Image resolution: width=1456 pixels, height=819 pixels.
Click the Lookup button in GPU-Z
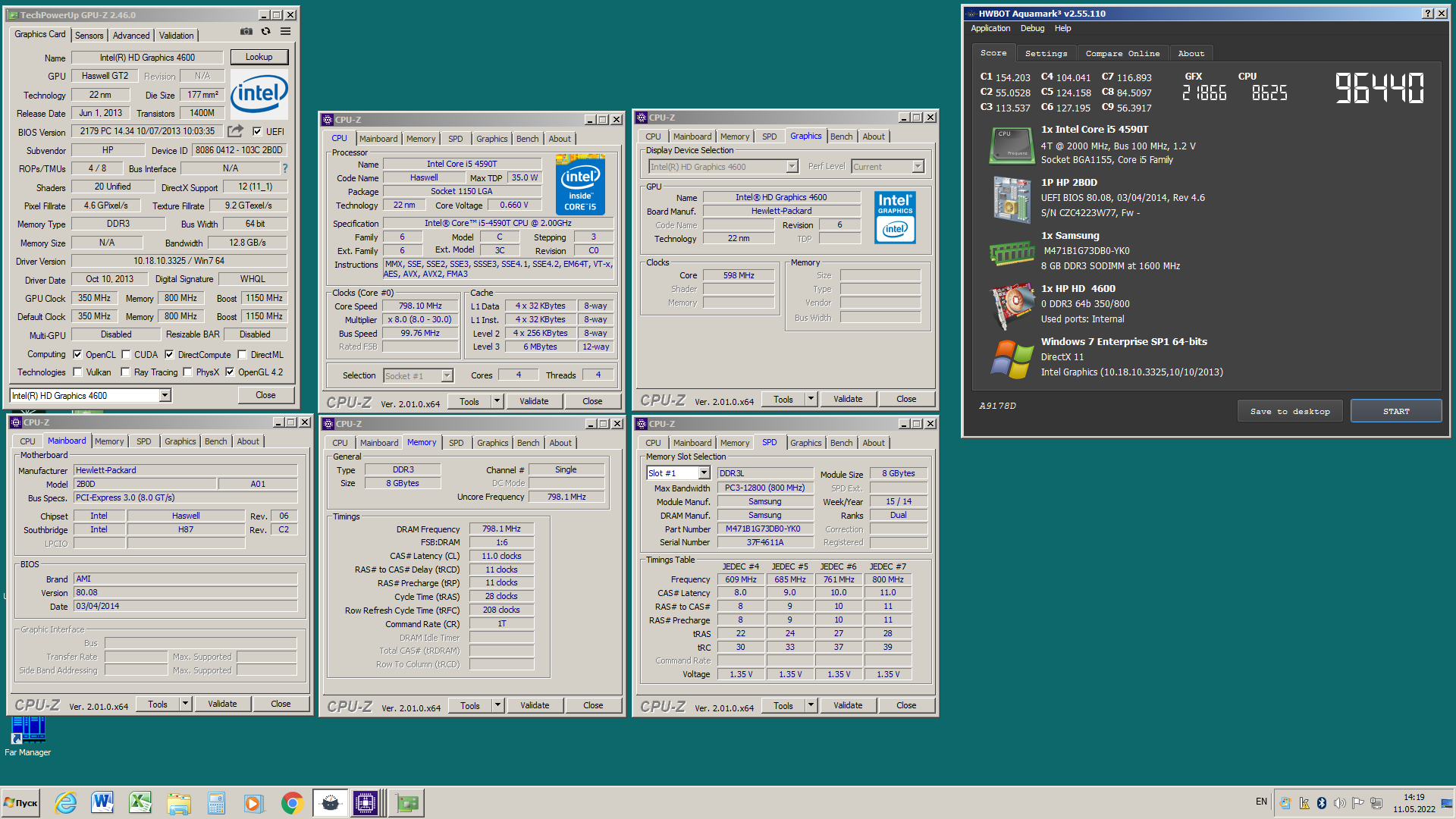pyautogui.click(x=259, y=57)
